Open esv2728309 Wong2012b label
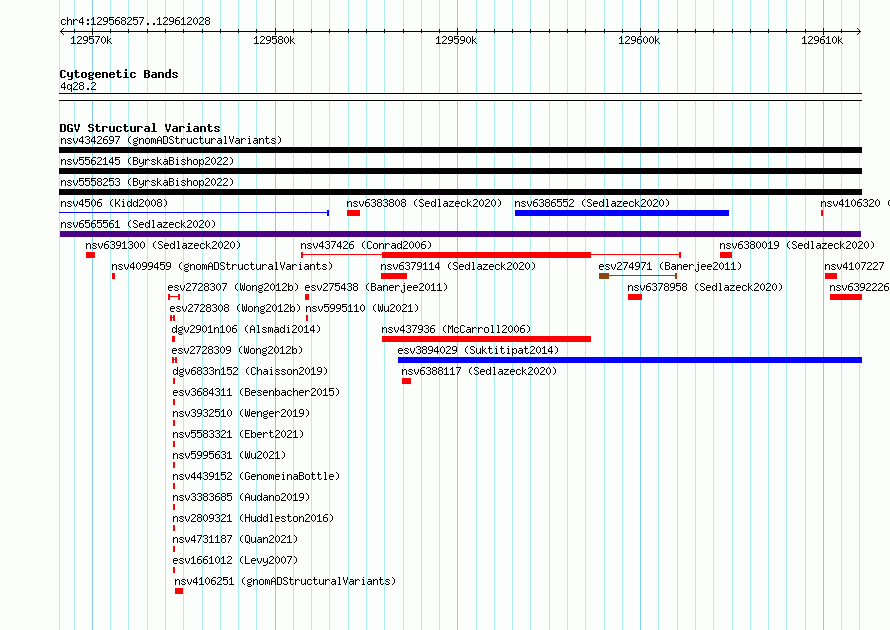The image size is (890, 630). pyautogui.click(x=237, y=350)
